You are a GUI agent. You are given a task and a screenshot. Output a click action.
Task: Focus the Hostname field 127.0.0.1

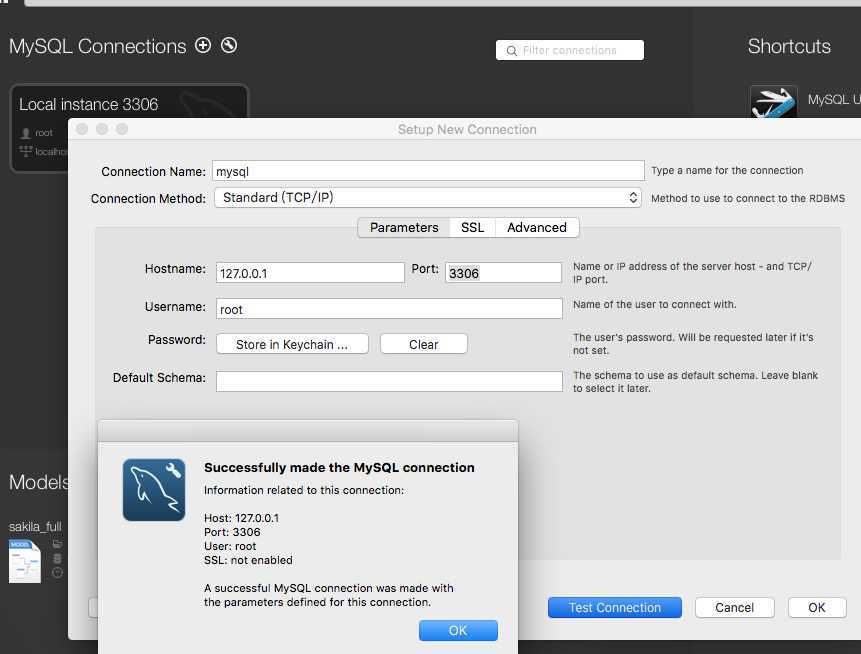pyautogui.click(x=310, y=273)
